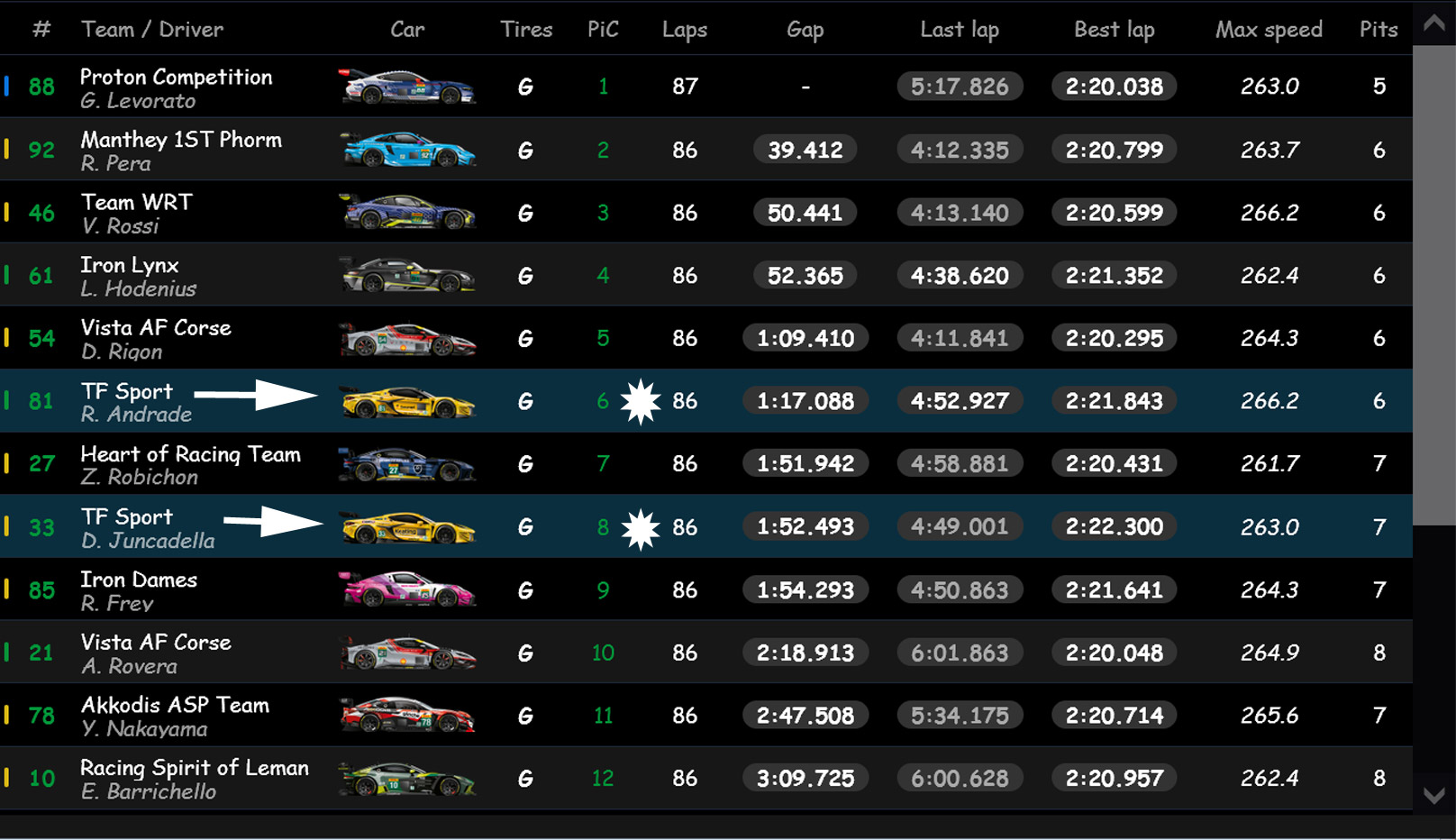Click the Akkodis ASP Team car image

[x=407, y=716]
